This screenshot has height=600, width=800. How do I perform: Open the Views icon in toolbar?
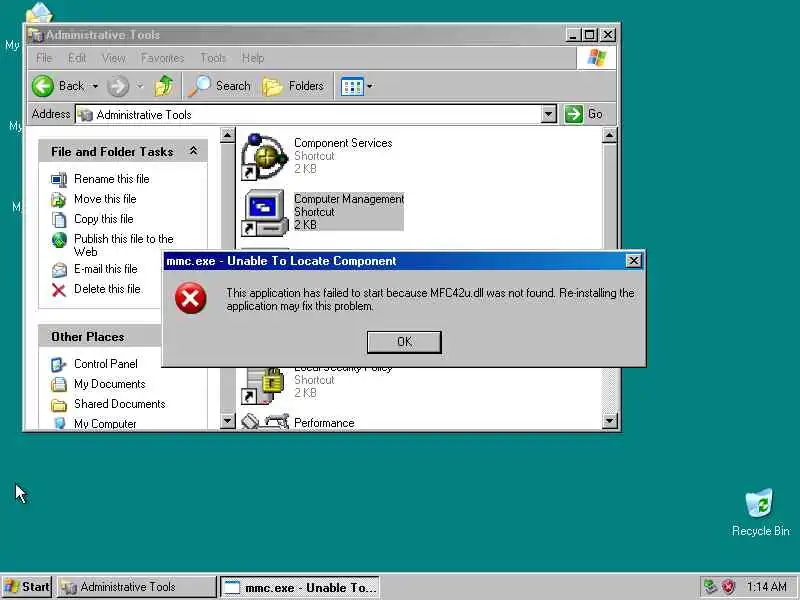click(352, 87)
